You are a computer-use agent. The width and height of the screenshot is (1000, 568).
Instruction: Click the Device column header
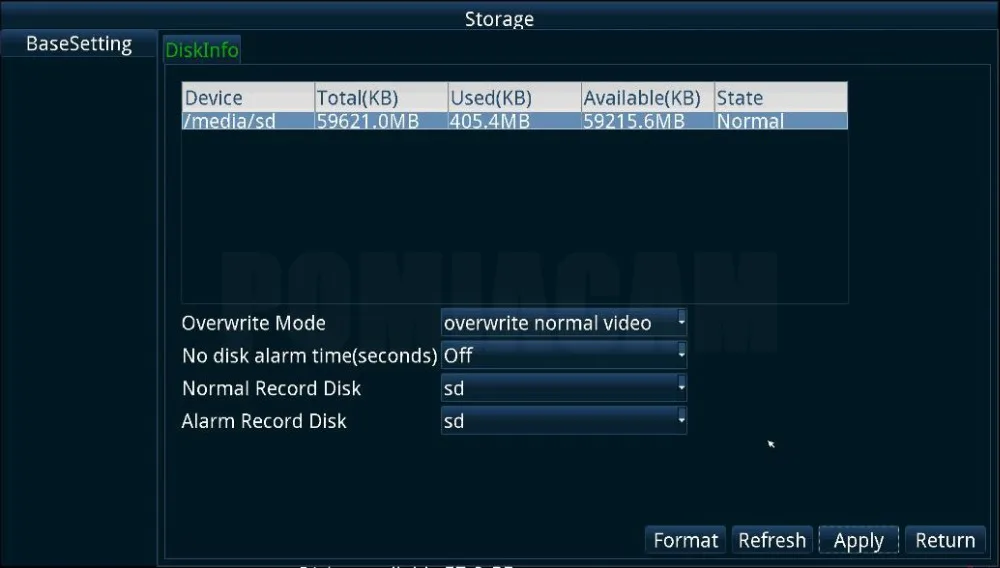248,98
